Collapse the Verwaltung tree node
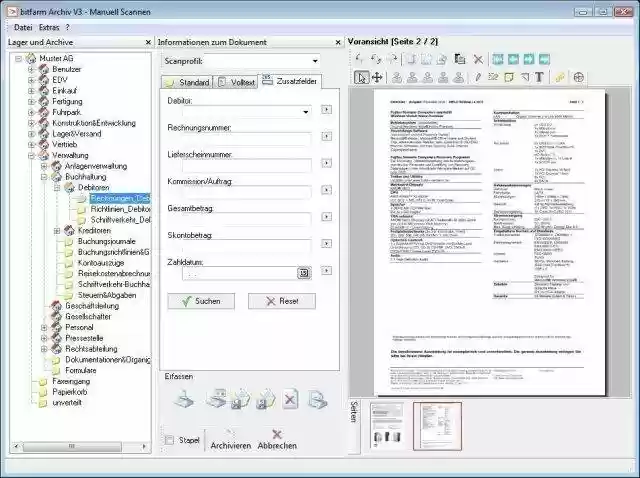The width and height of the screenshot is (640, 478). tap(31, 156)
